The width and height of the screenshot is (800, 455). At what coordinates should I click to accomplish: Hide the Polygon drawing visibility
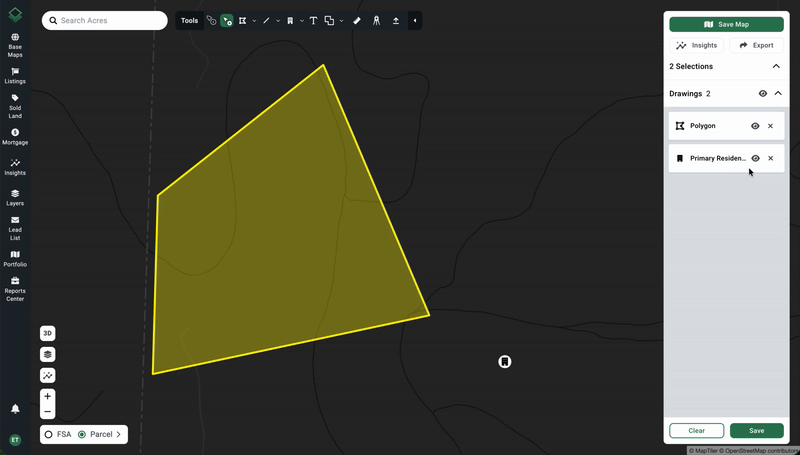(x=755, y=126)
